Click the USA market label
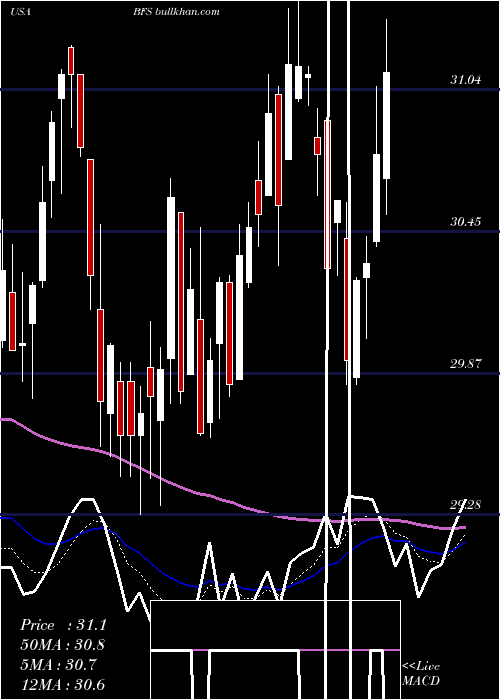 point(20,12)
